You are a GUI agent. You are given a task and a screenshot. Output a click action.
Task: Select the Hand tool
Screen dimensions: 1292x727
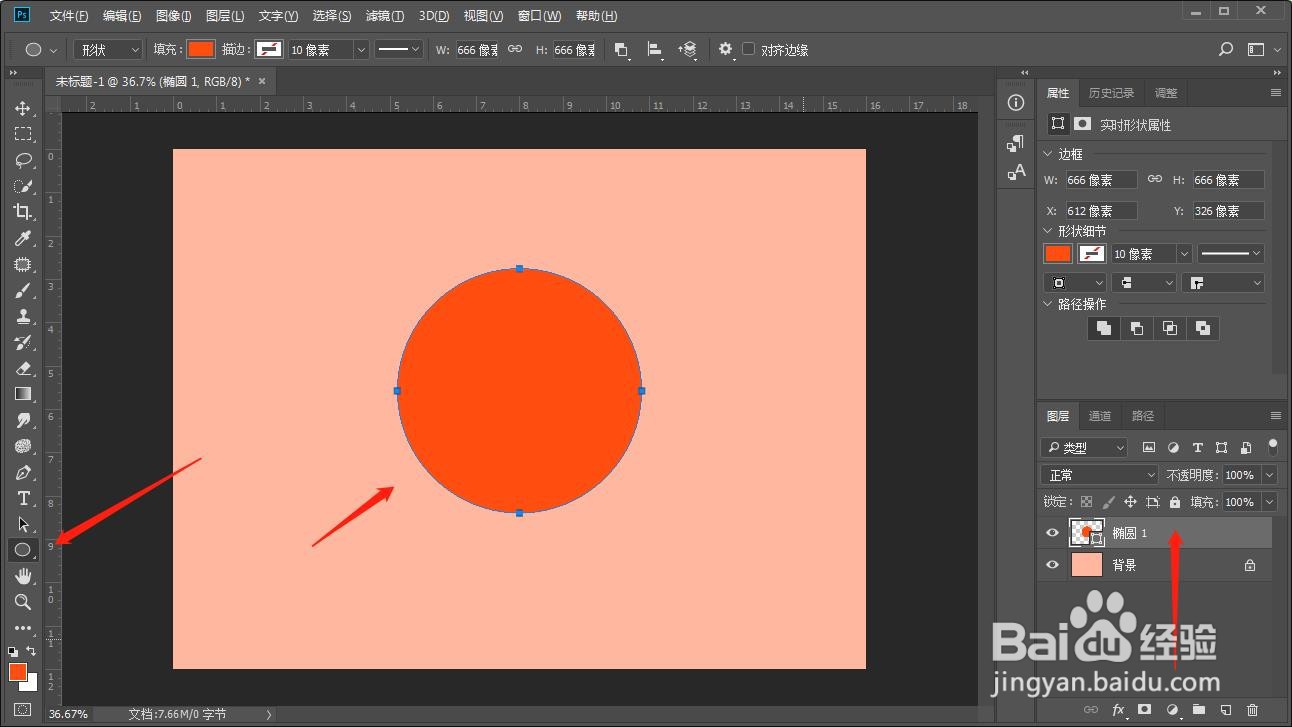point(22,576)
